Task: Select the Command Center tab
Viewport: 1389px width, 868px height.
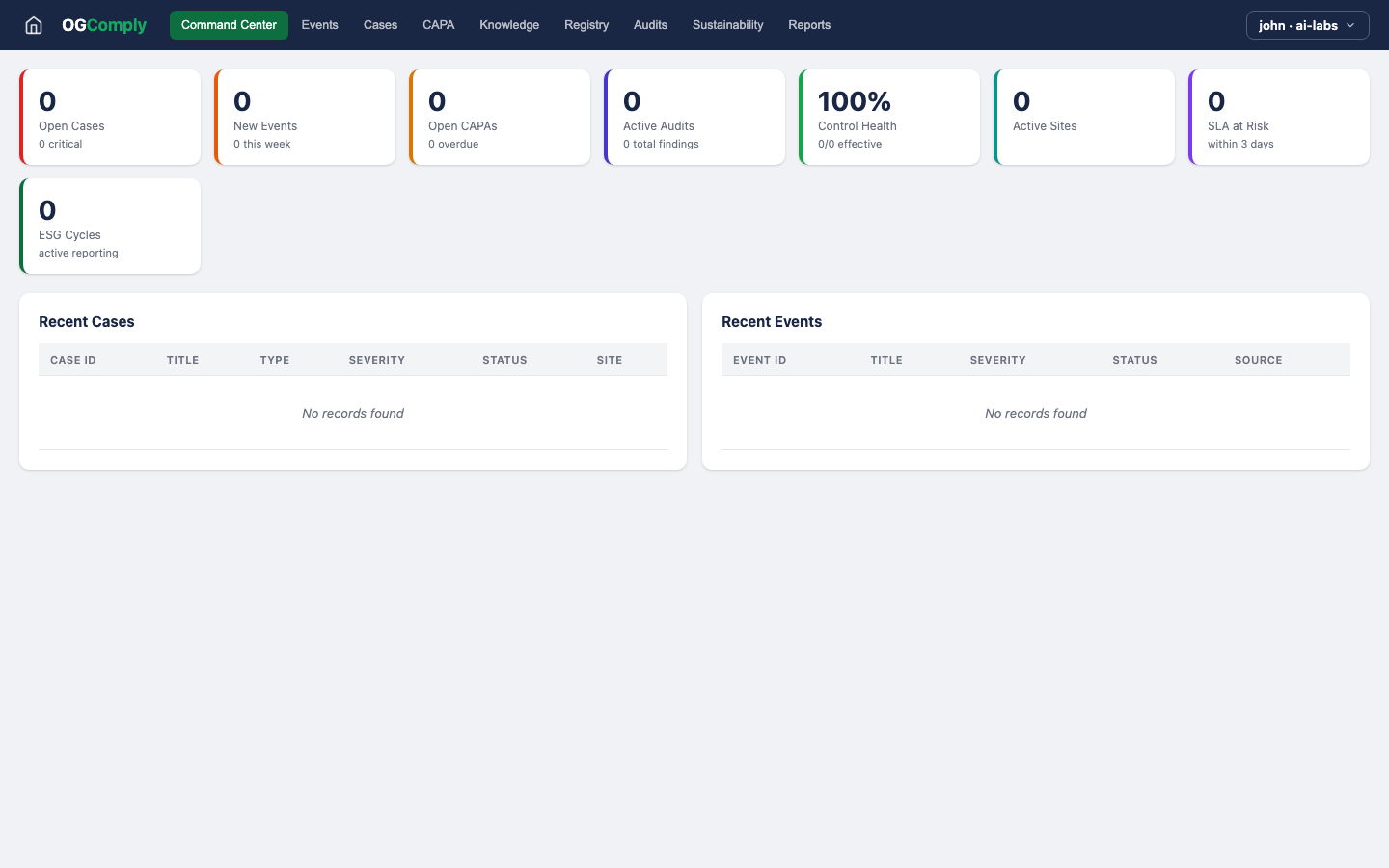Action: 229,25
